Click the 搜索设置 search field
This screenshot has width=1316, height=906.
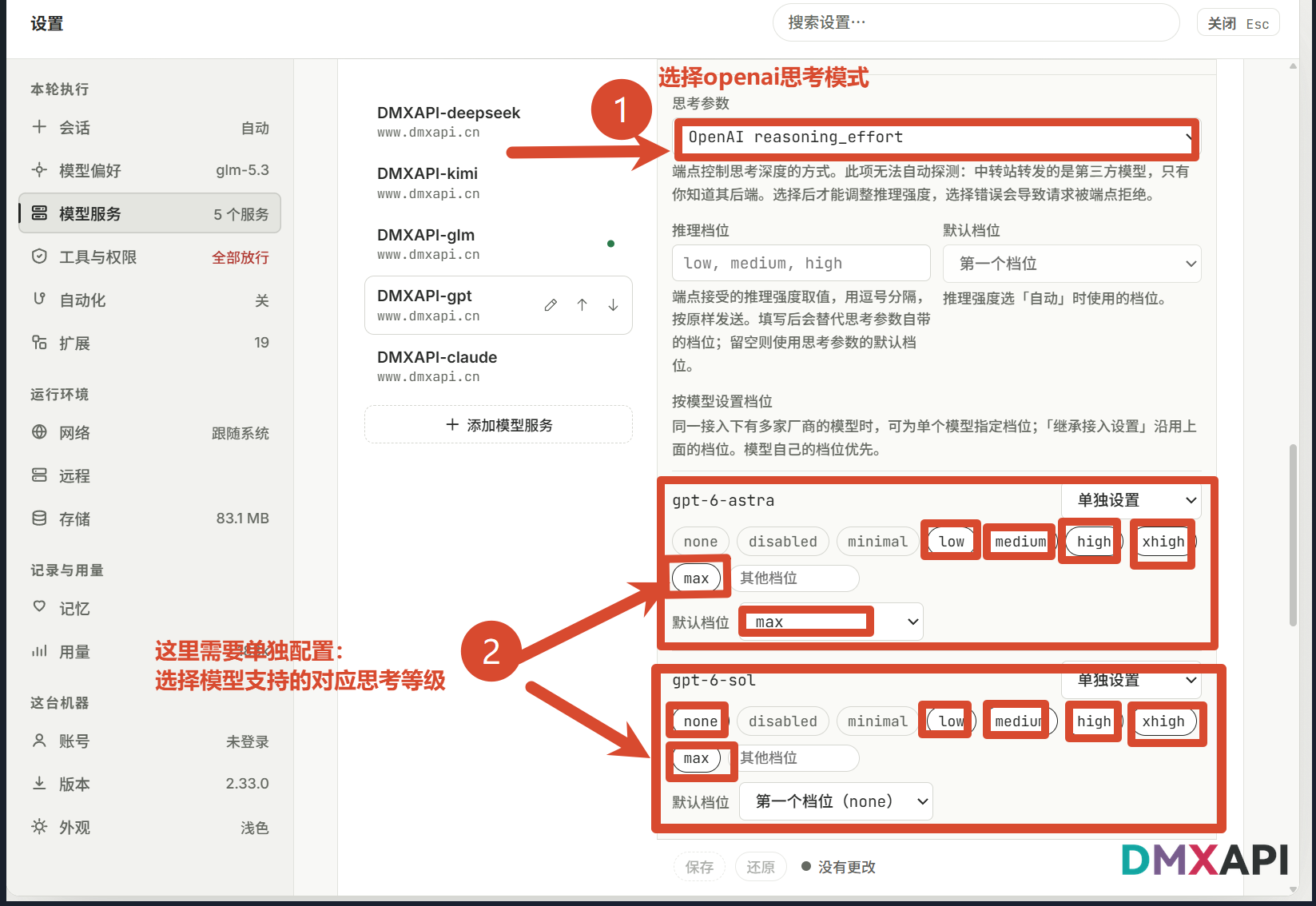click(976, 22)
